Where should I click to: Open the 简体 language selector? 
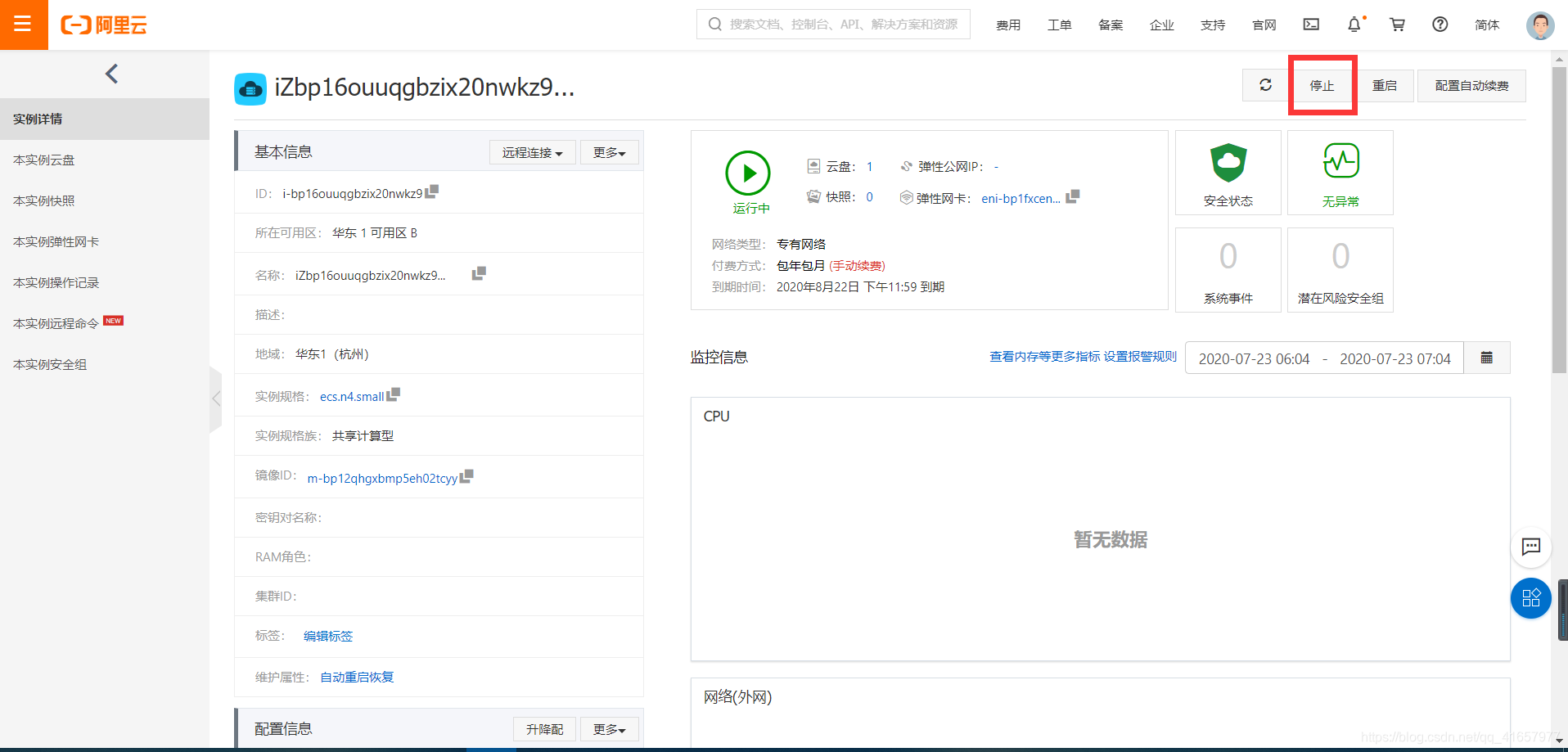click(1487, 25)
